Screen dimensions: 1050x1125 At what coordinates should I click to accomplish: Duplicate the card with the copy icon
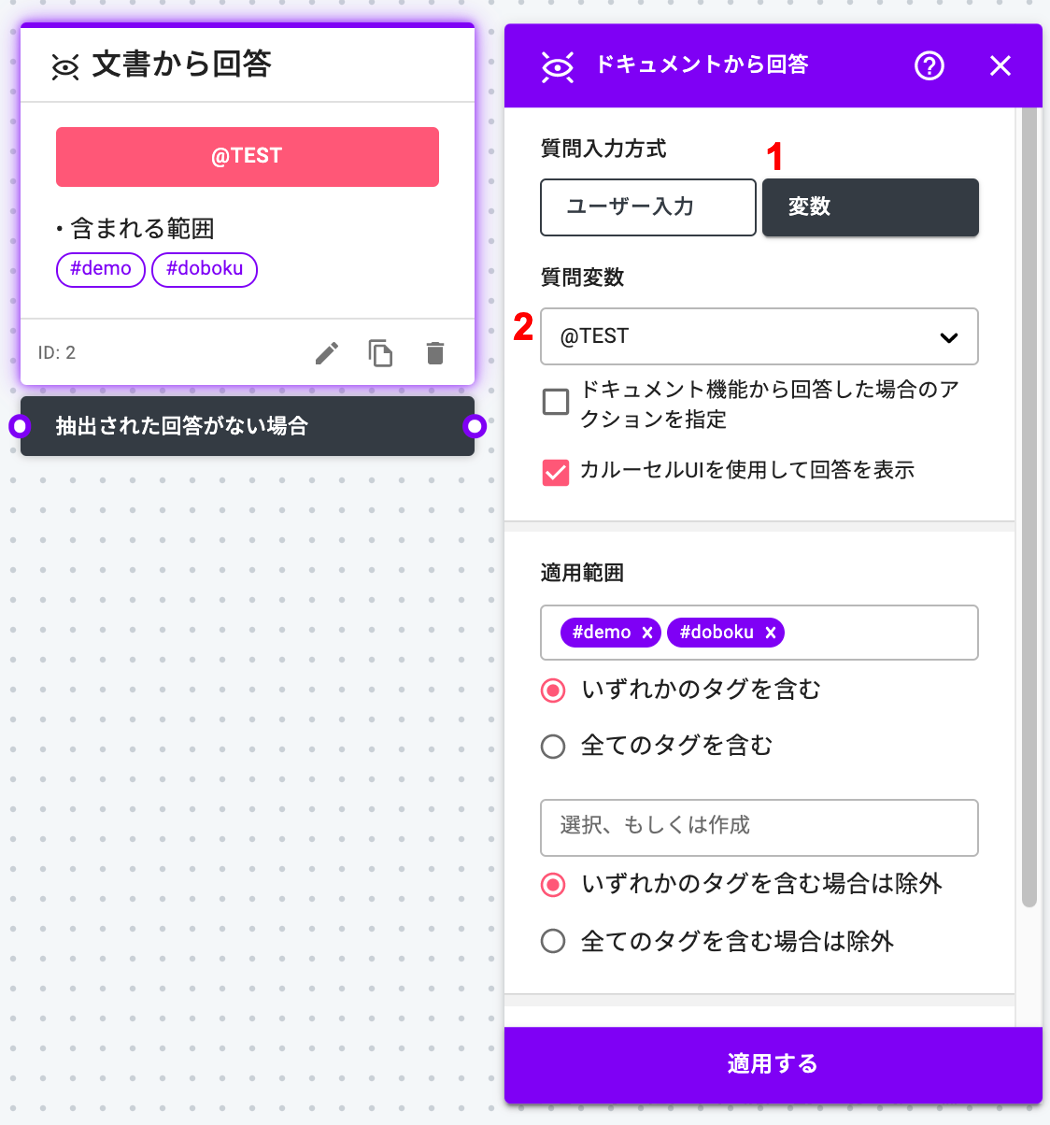380,353
